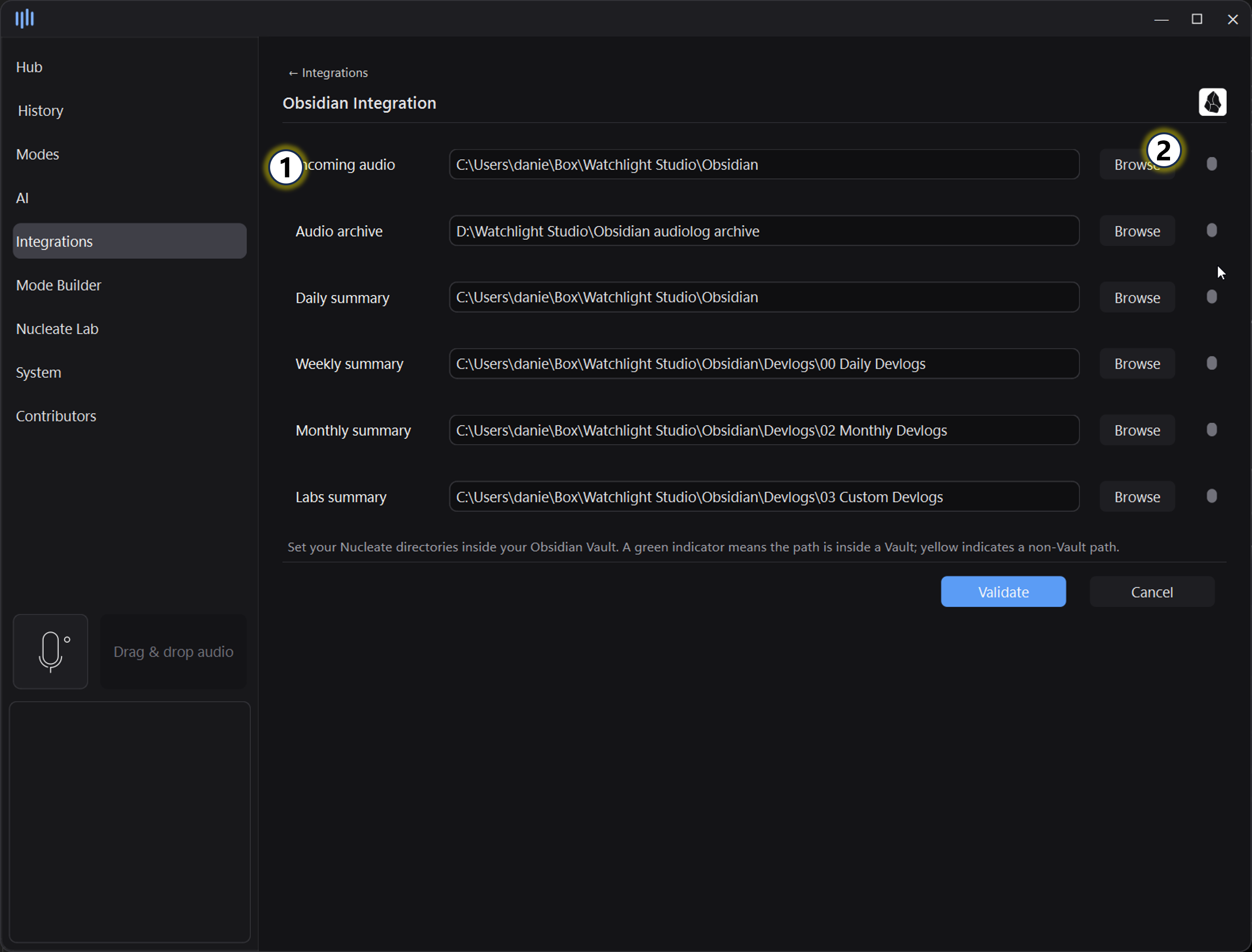Click the Drag & drop audio area
Screen dimensions: 1252x952
tap(174, 651)
